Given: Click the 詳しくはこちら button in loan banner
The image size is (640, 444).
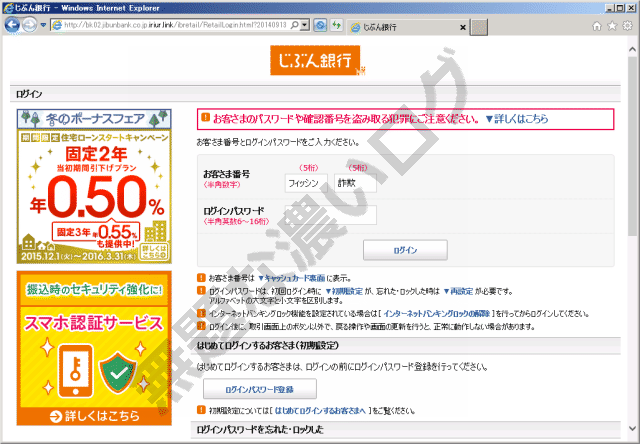Looking at the screenshot, I should (154, 251).
